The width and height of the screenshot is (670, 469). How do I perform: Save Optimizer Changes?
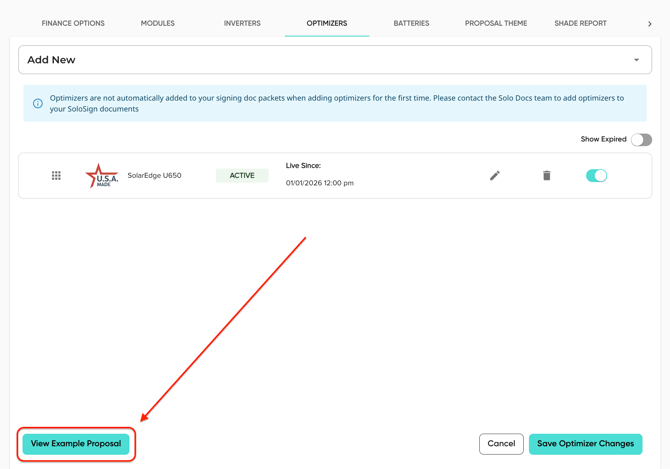[x=585, y=444]
